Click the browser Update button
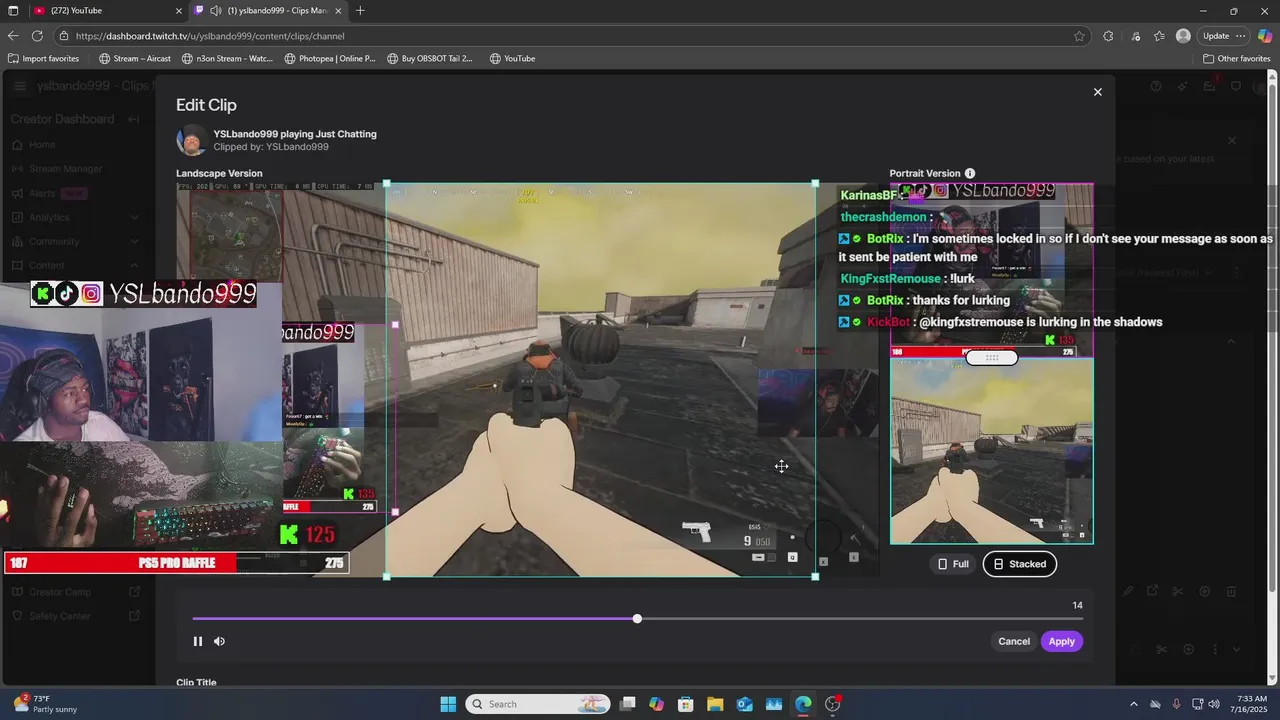 [x=1216, y=36]
